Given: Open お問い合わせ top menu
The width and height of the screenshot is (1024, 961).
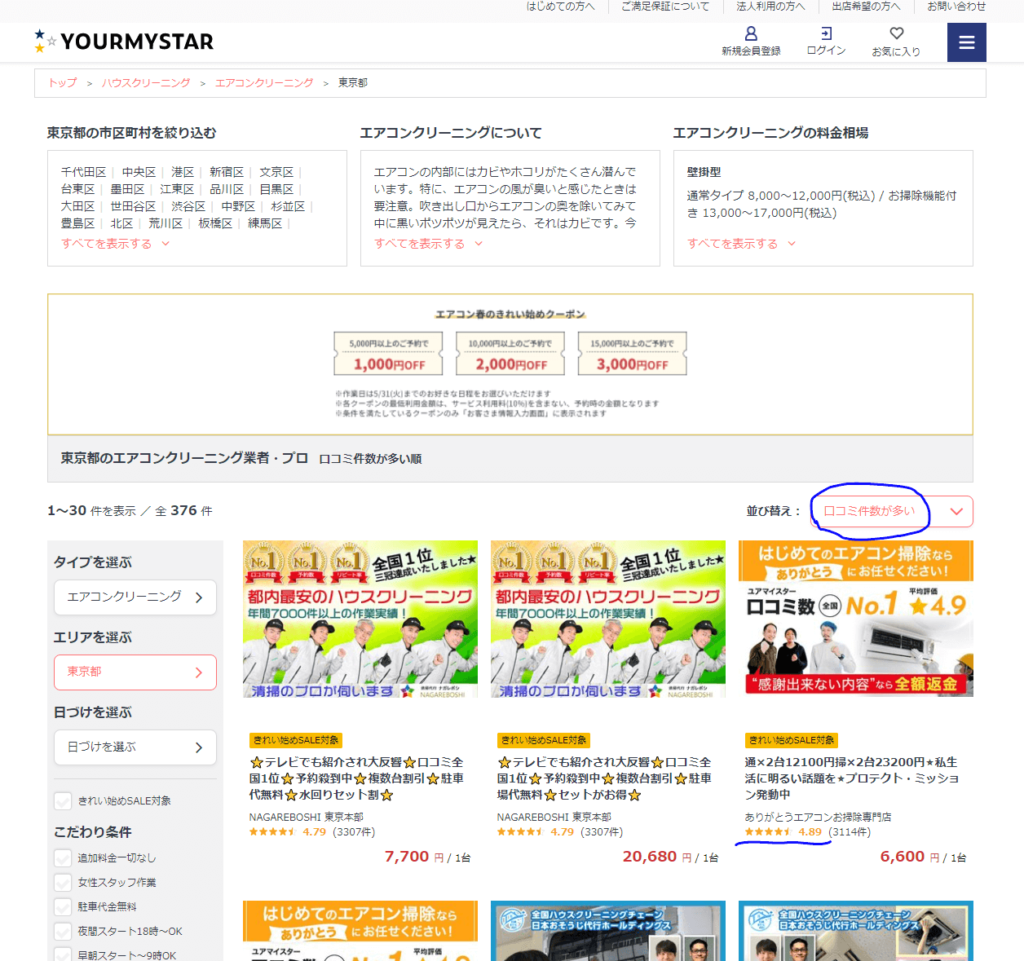Looking at the screenshot, I should 956,7.
